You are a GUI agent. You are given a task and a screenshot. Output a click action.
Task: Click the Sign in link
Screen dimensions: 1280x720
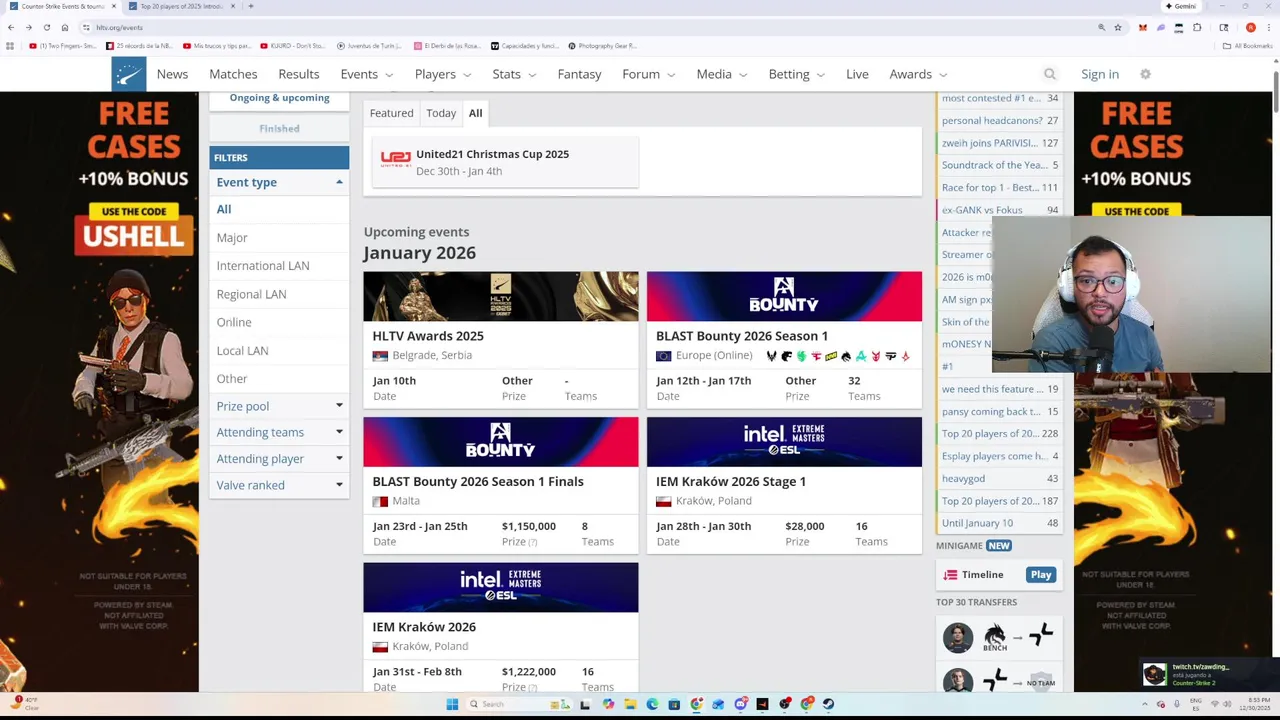1100,74
